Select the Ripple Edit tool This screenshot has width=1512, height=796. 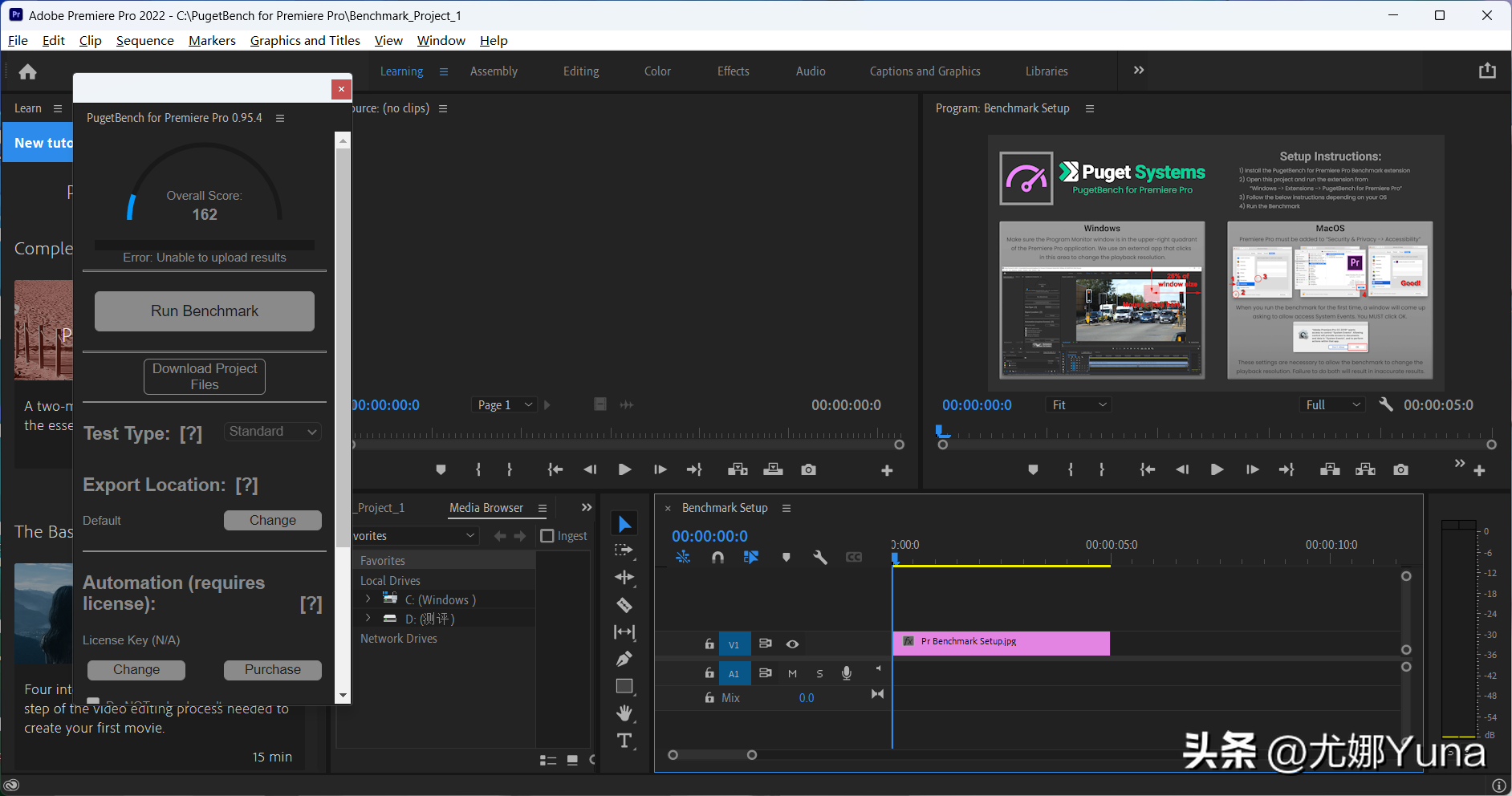(x=624, y=578)
